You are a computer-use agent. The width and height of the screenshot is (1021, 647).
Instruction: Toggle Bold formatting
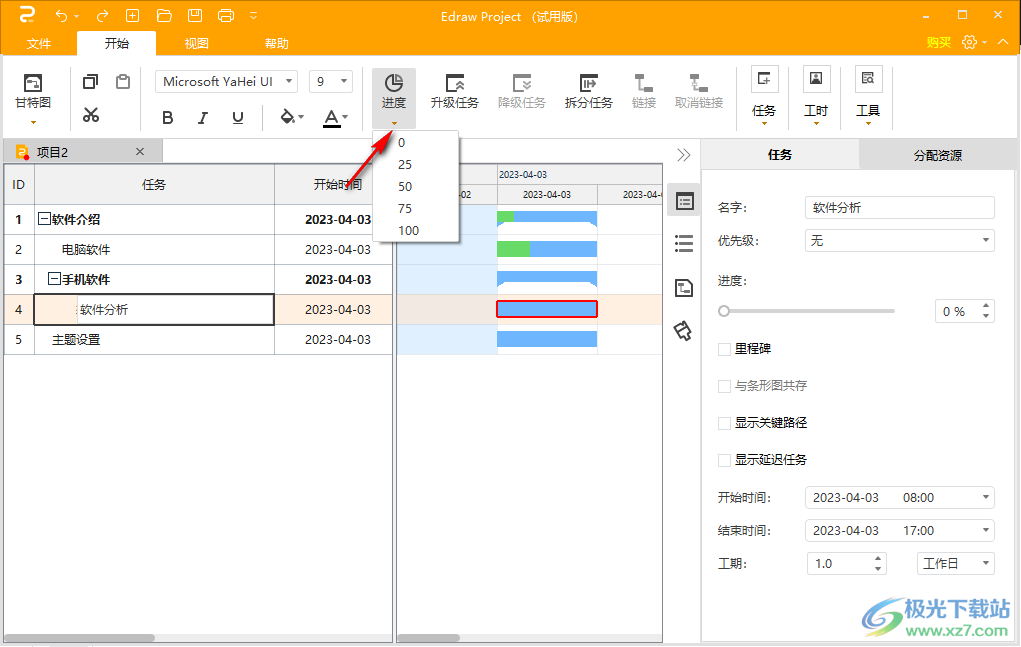168,118
